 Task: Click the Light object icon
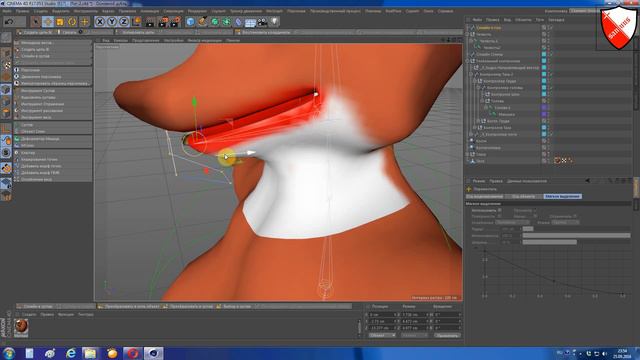point(275,22)
